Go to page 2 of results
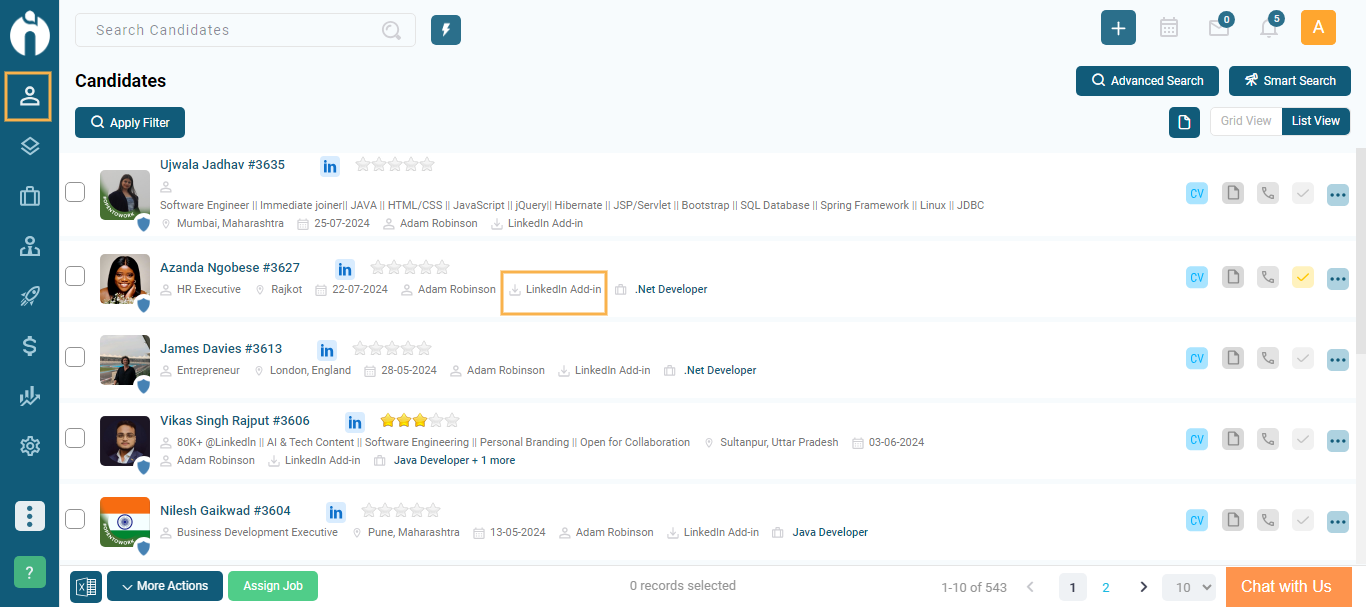 pyautogui.click(x=1106, y=587)
